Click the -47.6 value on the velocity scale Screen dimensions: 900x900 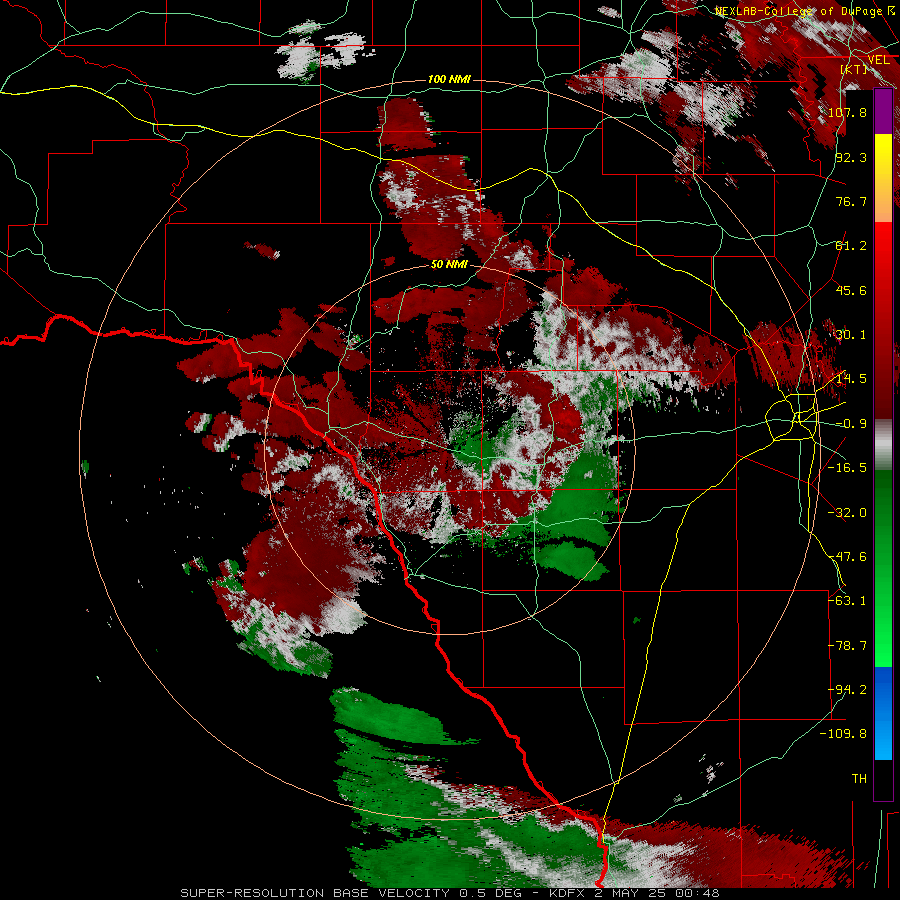coord(847,557)
